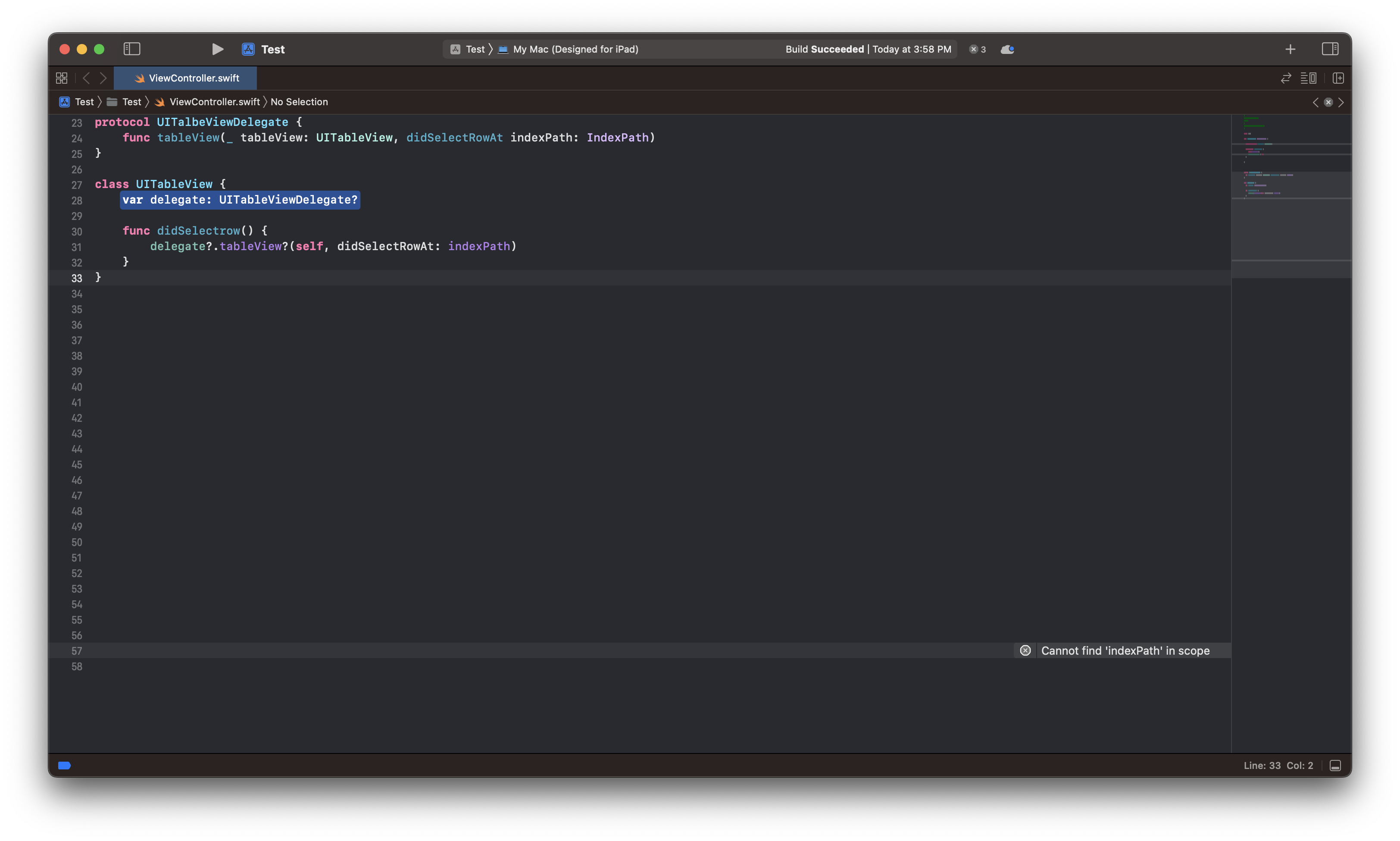Image resolution: width=1400 pixels, height=841 pixels.
Task: Open the errors count indicator
Action: 978,49
